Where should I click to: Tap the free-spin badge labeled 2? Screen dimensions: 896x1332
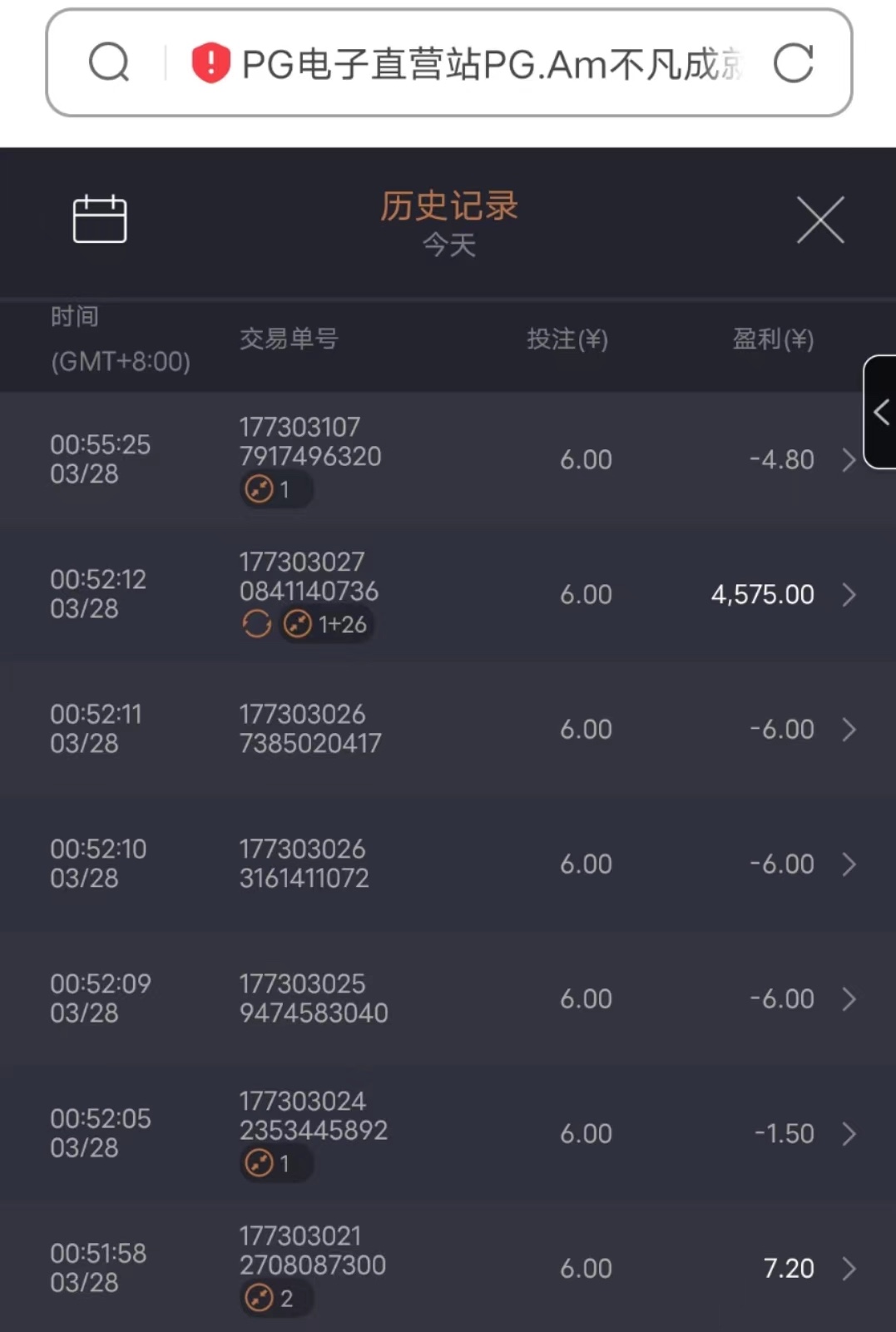click(275, 1298)
